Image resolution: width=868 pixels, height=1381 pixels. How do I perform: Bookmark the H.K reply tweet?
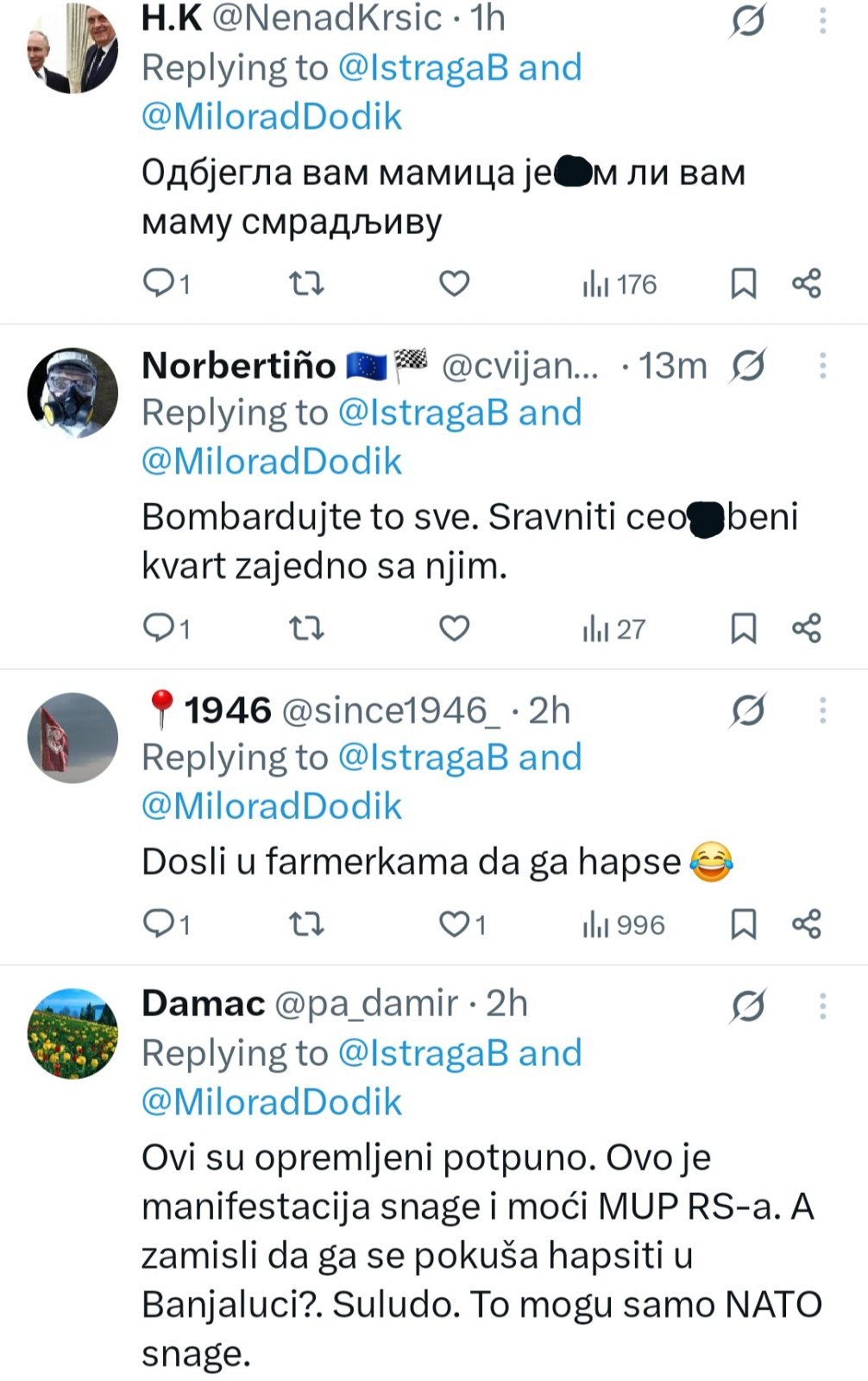coord(743,284)
